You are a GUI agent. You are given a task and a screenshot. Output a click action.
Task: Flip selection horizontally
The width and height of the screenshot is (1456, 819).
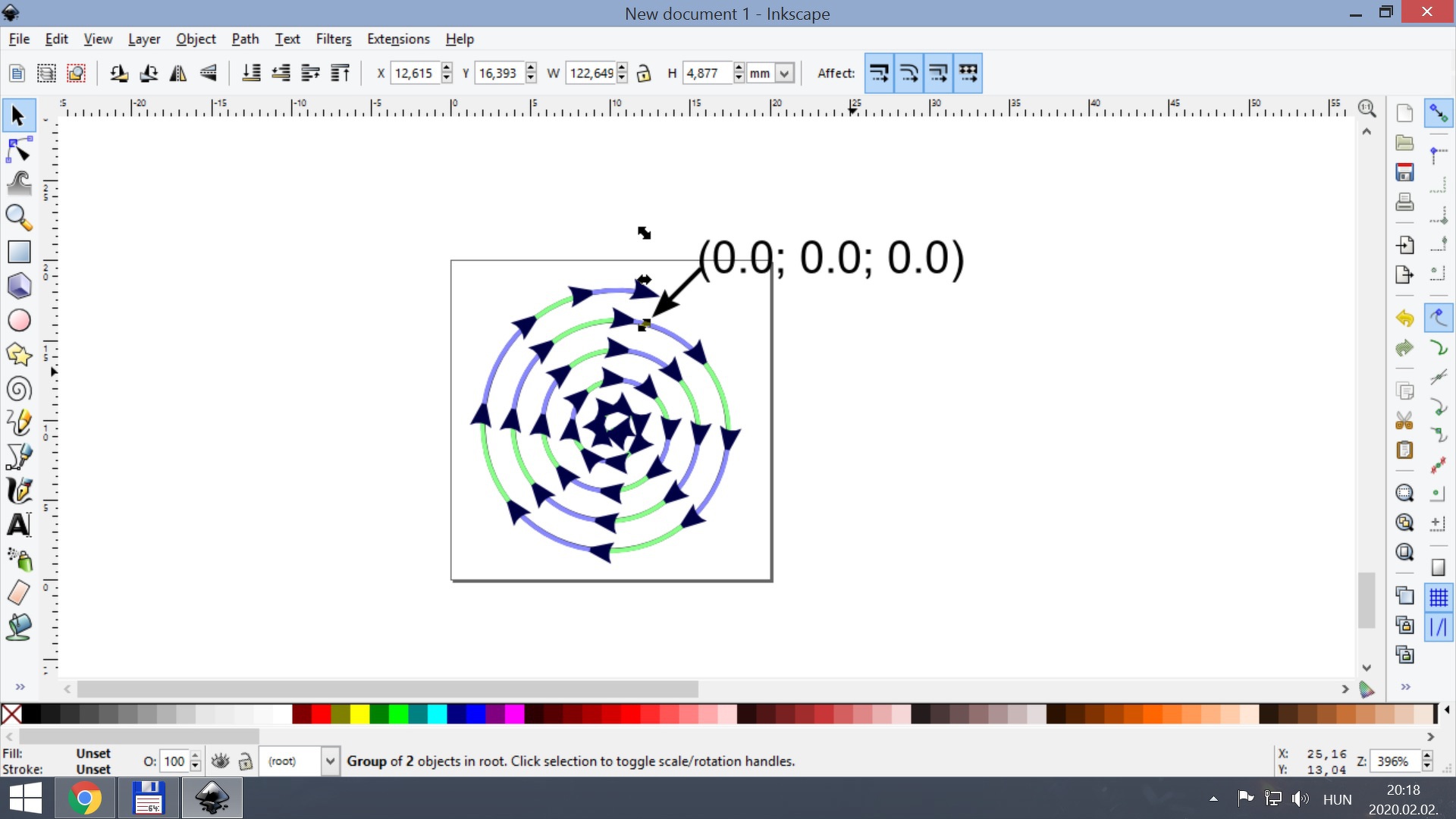178,74
